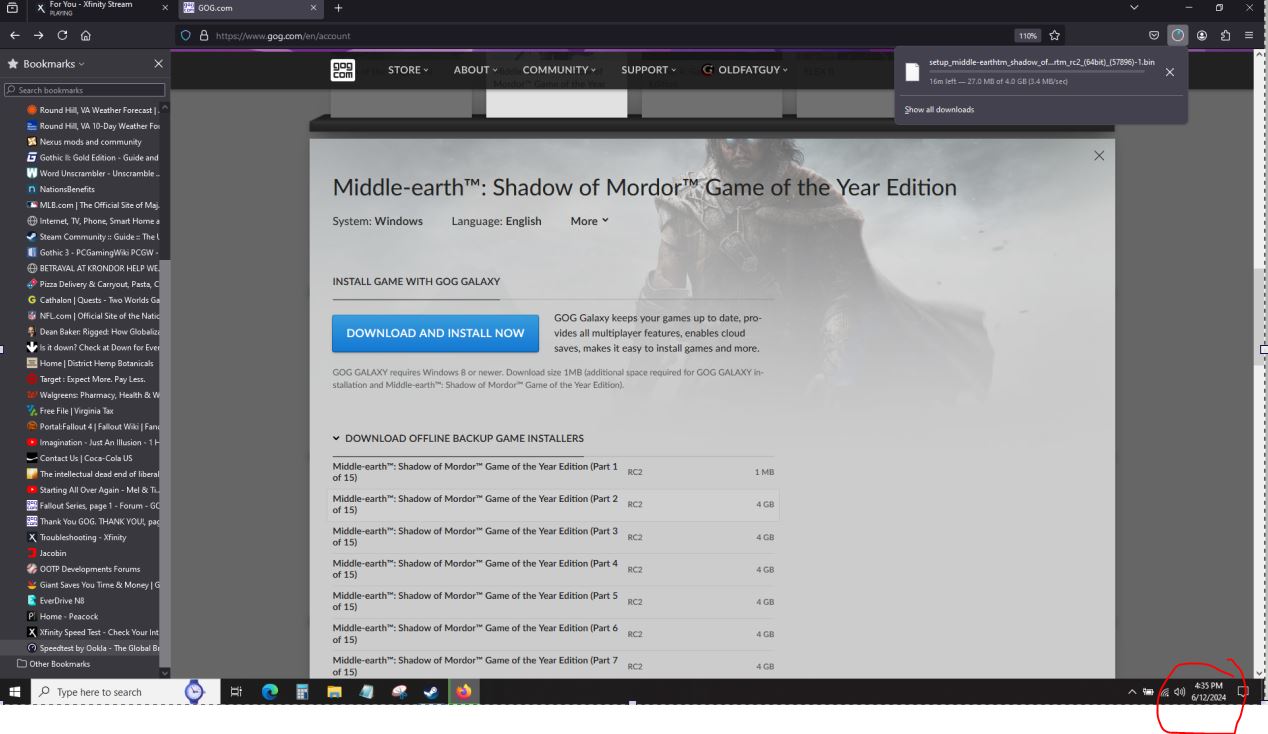Screen dimensions: 1268x734
Task: Cancel the setup_middle-earth .bin download
Action: 1170,72
